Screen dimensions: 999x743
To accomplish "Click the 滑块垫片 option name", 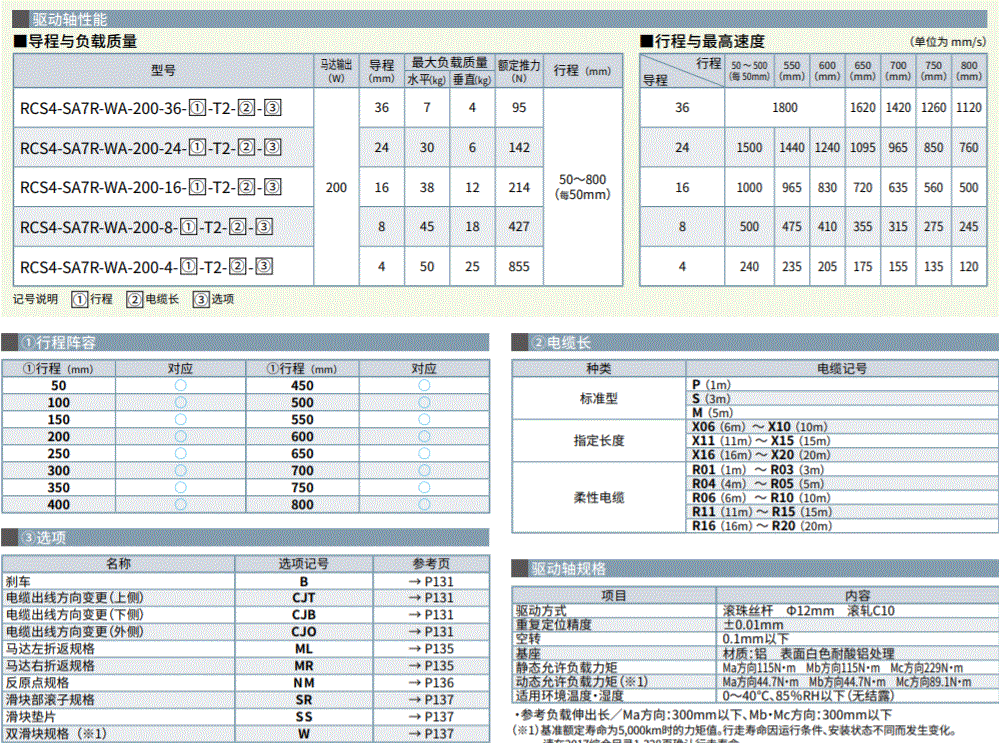I will [x=31, y=717].
